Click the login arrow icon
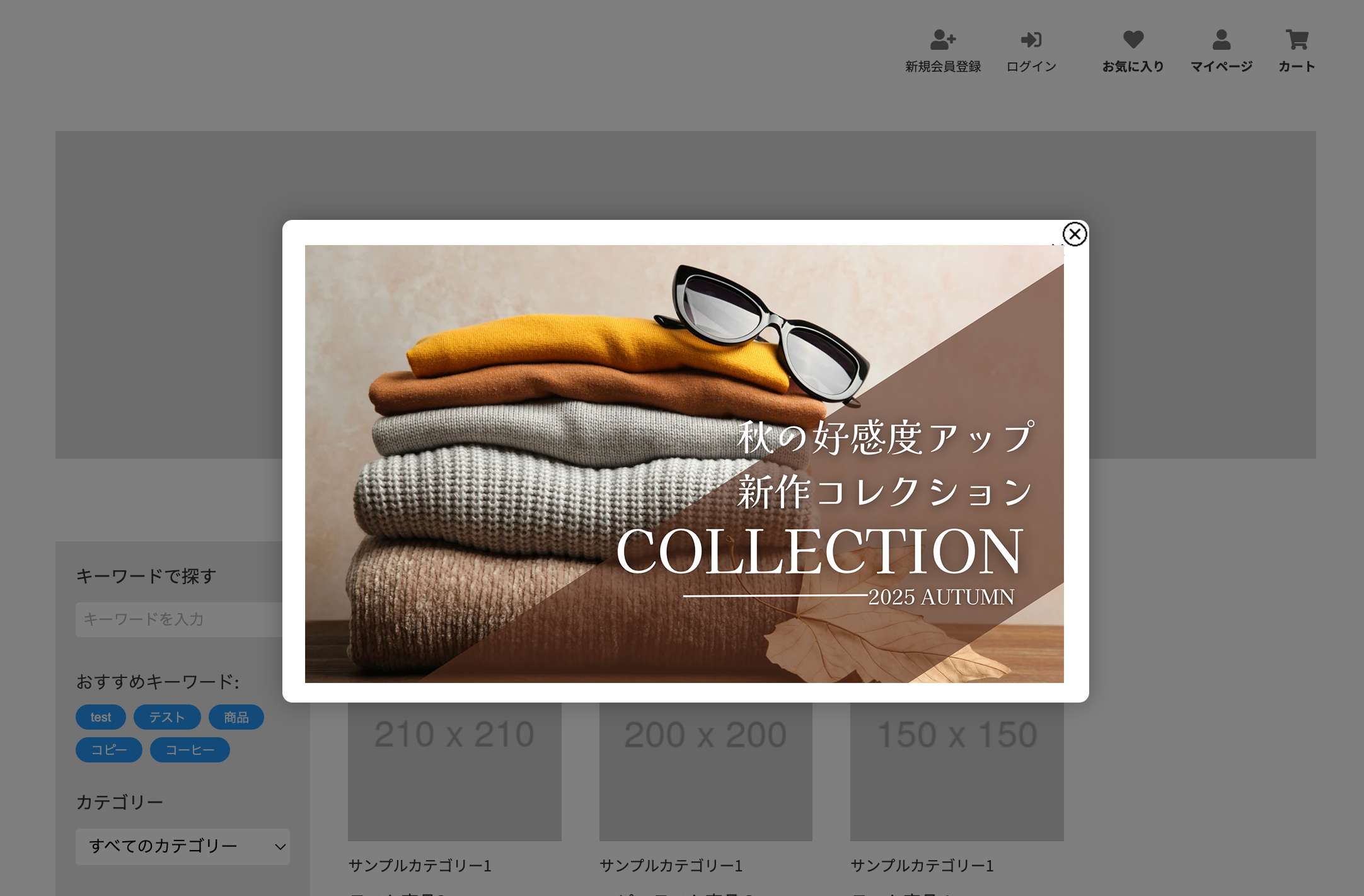 [x=1031, y=40]
